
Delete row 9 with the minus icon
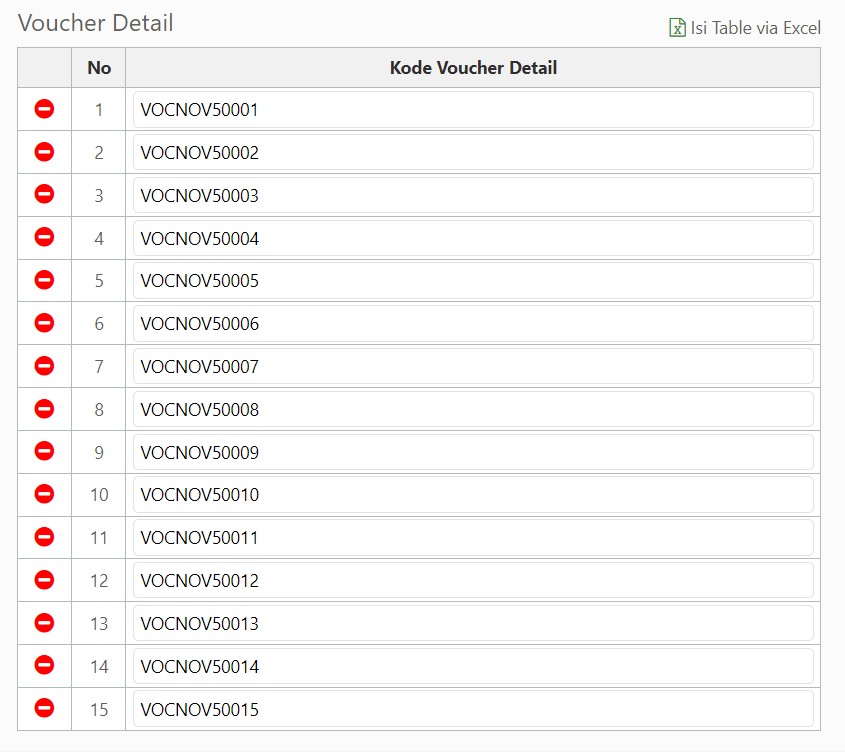[44, 451]
